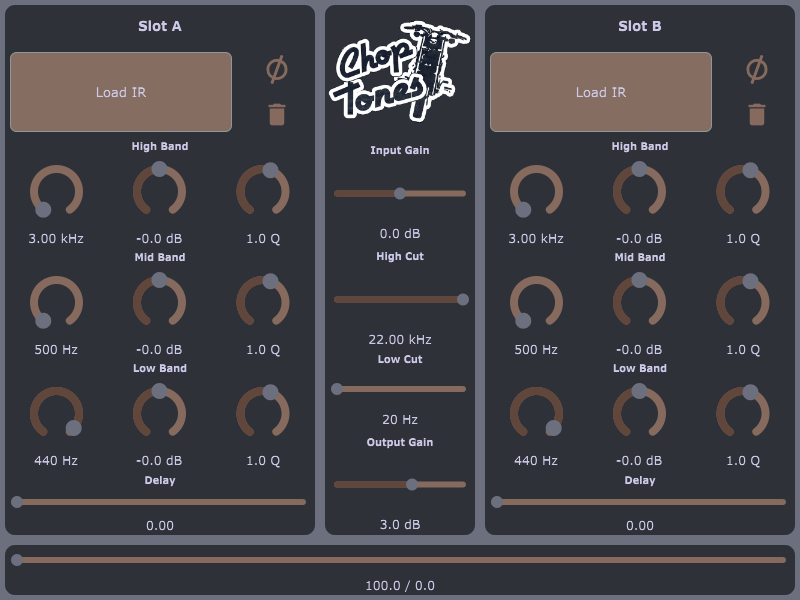Screen dimensions: 800x600
Task: Click Slot A Low Band 440 Hz knob
Action: pyautogui.click(x=56, y=412)
